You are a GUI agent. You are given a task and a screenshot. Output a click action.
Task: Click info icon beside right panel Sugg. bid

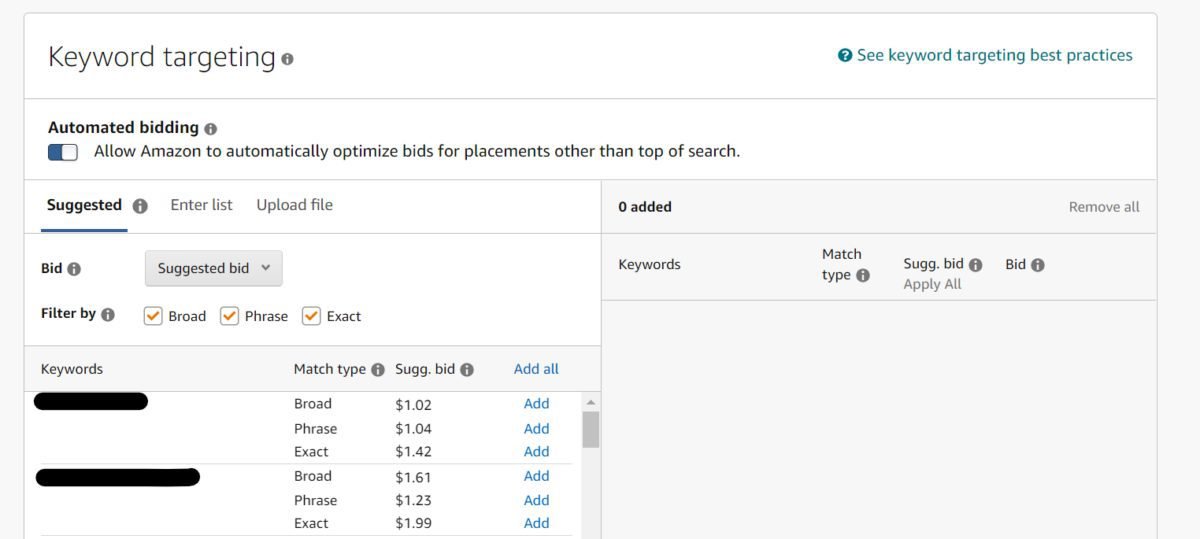976,265
